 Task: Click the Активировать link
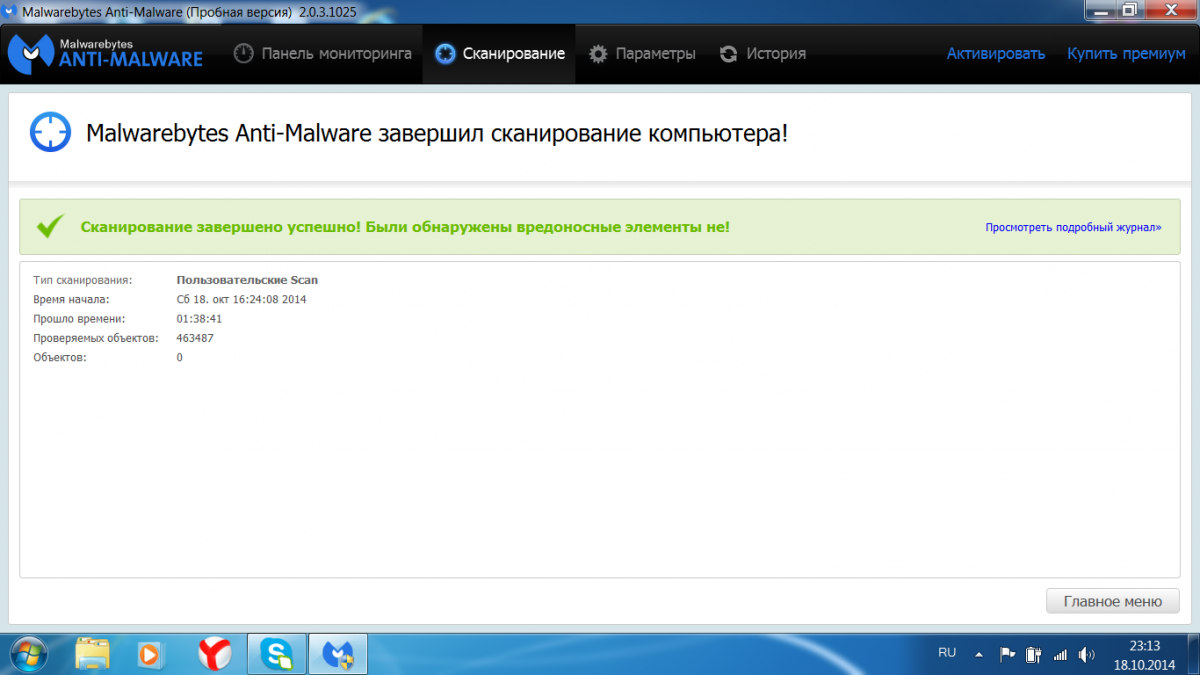996,54
